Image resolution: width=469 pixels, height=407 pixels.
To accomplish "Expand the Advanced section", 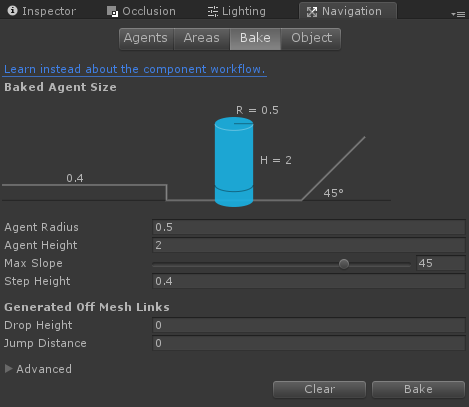I will pos(9,369).
